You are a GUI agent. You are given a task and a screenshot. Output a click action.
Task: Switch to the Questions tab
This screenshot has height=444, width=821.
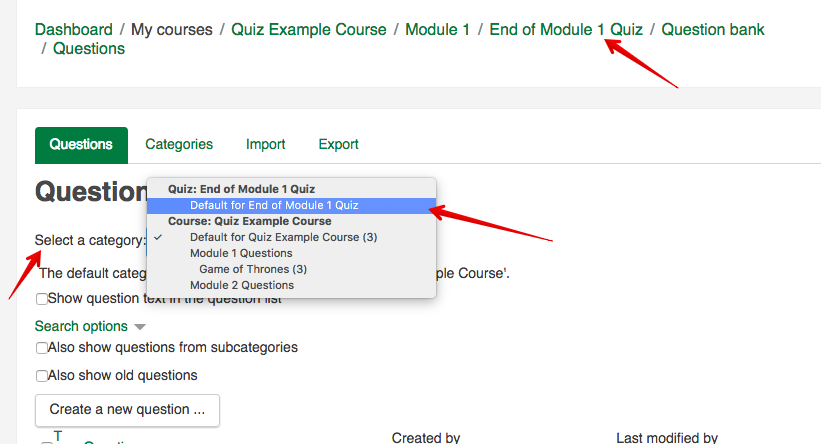pos(81,145)
